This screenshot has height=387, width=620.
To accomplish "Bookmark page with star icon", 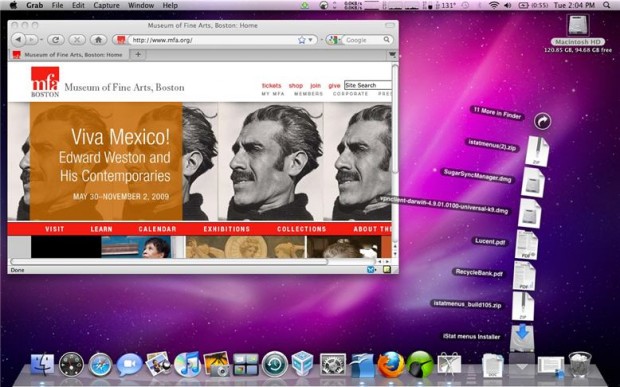I will pos(302,40).
